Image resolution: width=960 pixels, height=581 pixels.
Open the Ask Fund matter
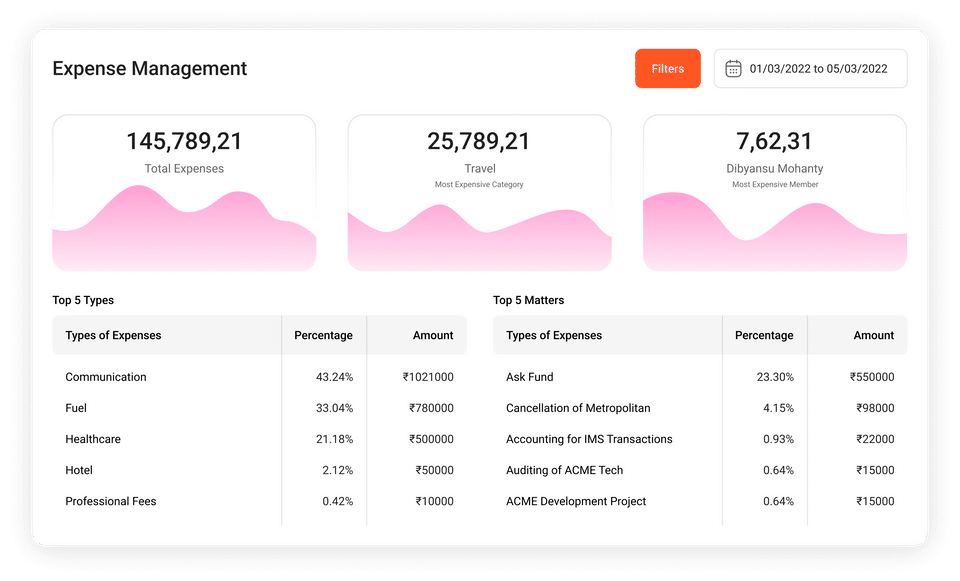pos(530,377)
